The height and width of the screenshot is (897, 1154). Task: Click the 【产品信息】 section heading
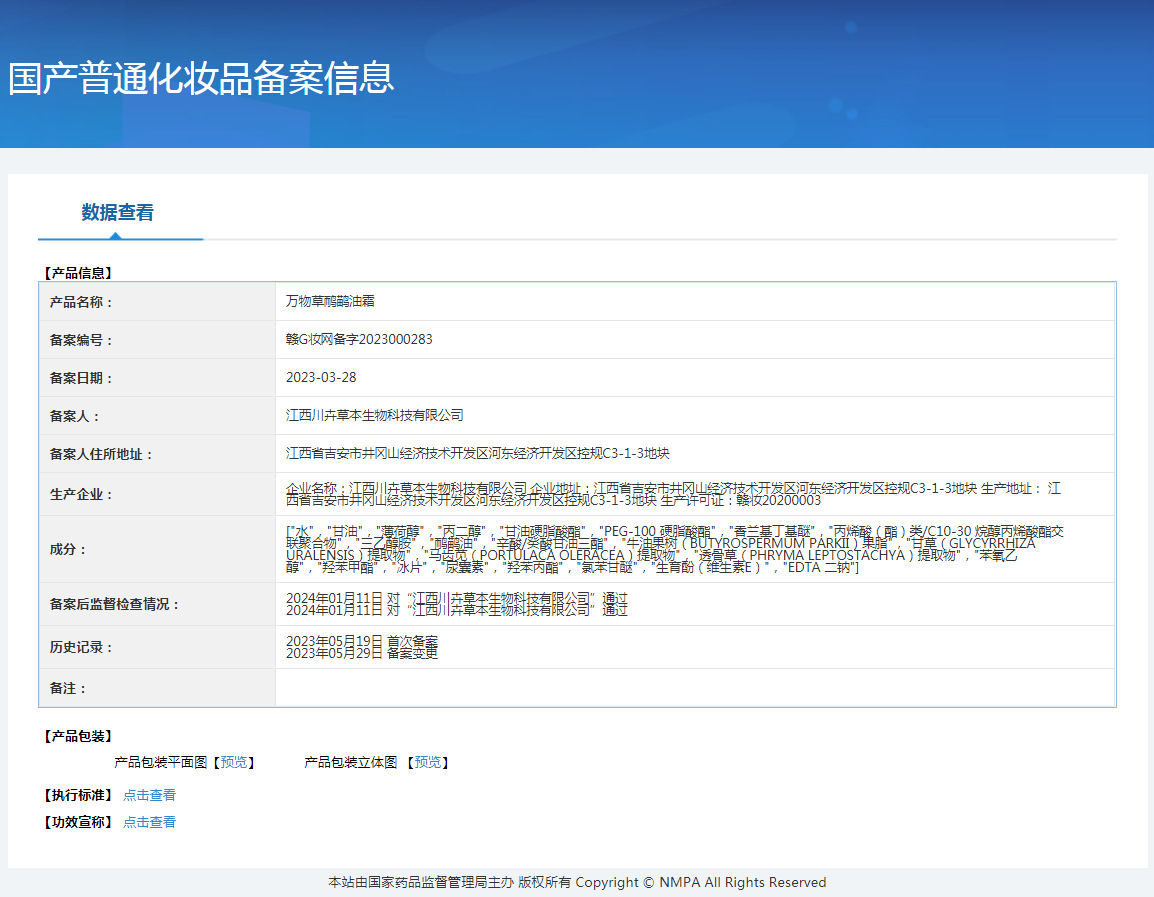(78, 273)
